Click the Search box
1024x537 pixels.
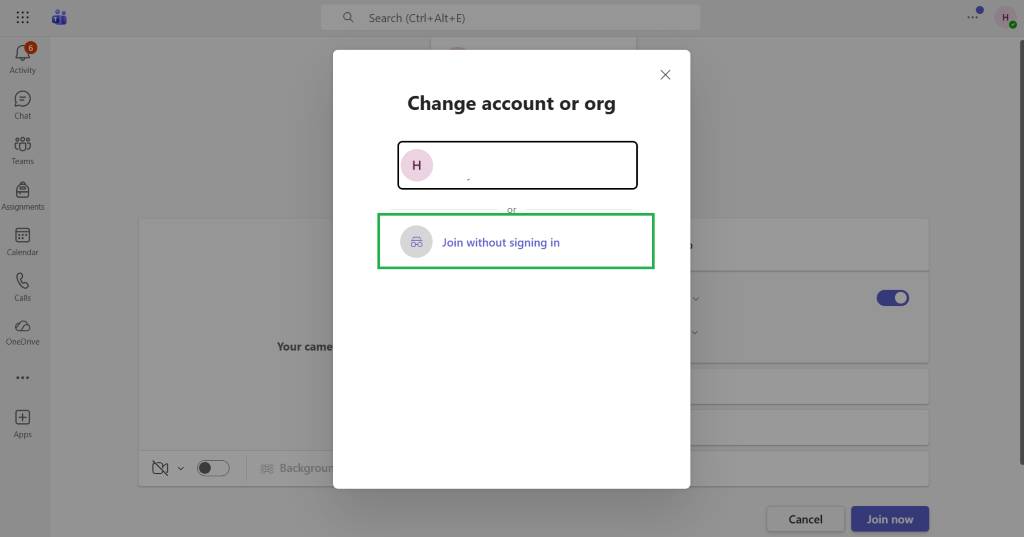(x=510, y=18)
